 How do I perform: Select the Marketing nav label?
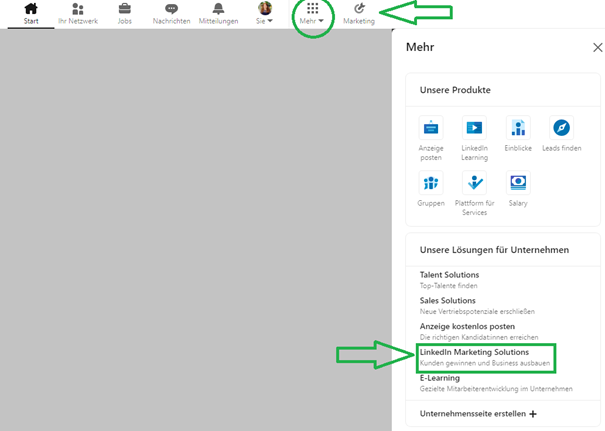click(x=359, y=21)
